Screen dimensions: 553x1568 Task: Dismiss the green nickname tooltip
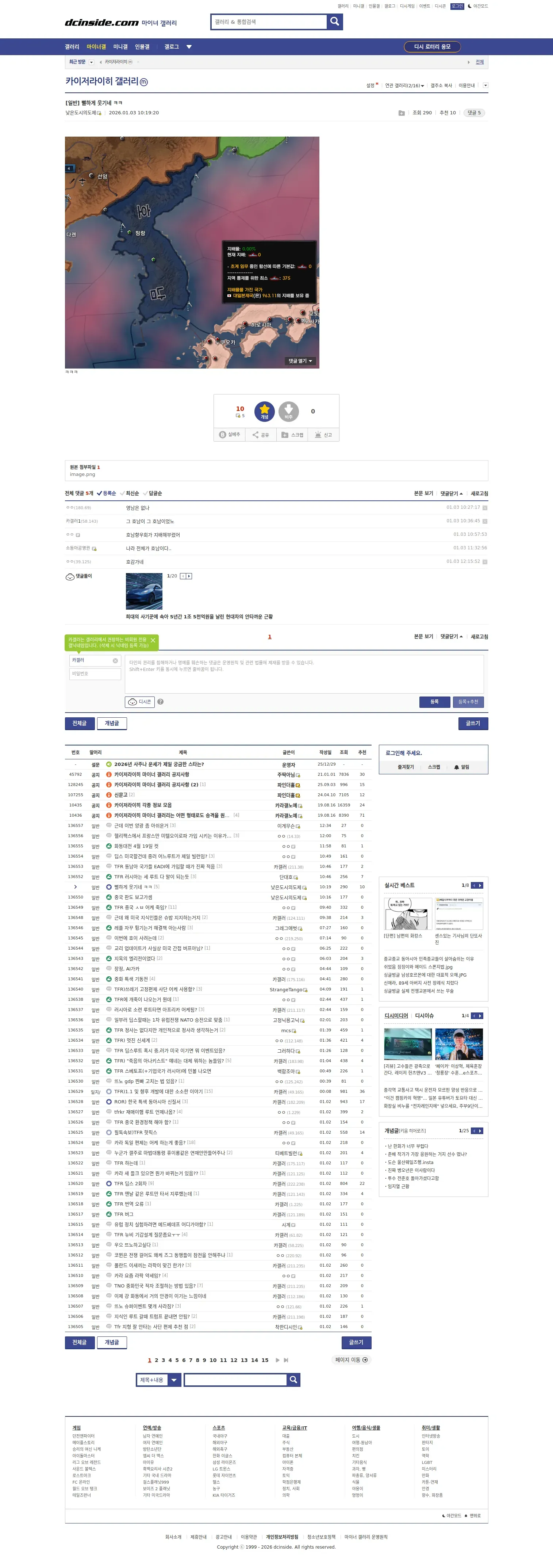pos(153,640)
